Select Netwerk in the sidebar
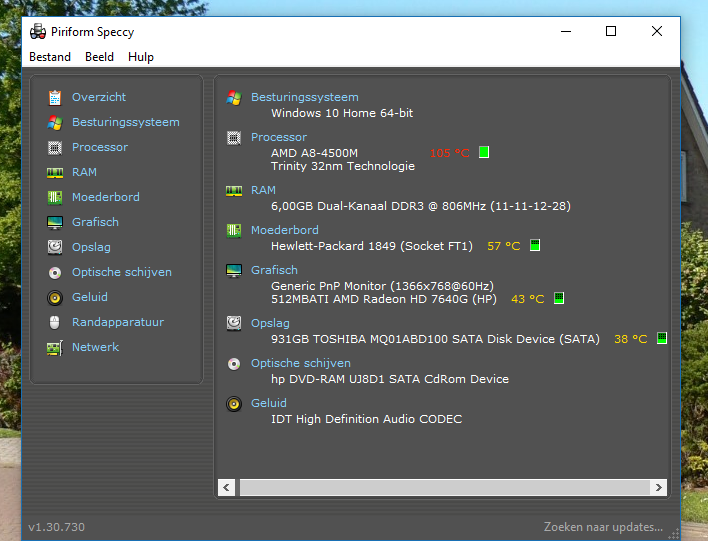The height and width of the screenshot is (541, 708). [x=96, y=347]
